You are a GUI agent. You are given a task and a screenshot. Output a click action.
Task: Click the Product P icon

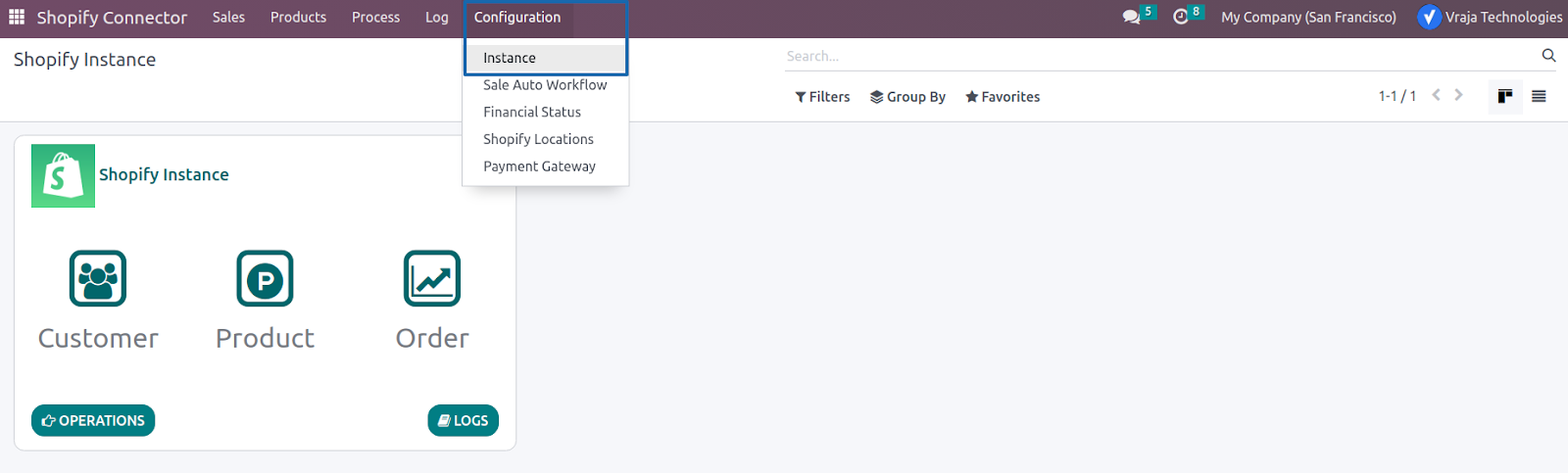[265, 279]
